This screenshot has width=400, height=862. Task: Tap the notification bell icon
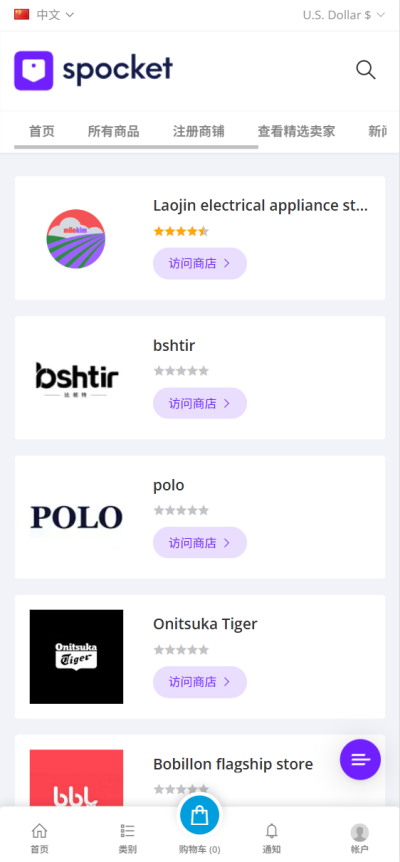click(271, 830)
